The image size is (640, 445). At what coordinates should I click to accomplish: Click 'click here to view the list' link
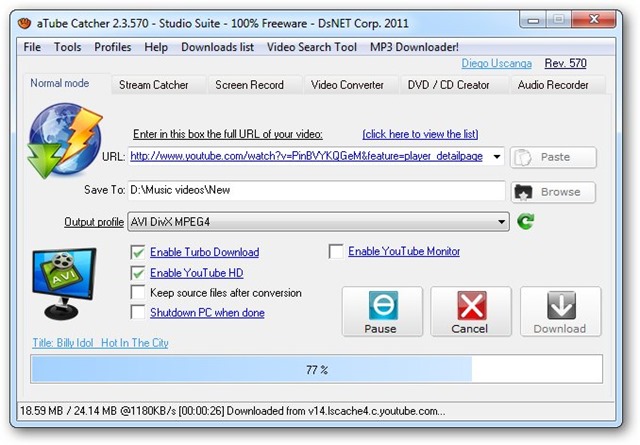click(x=420, y=134)
